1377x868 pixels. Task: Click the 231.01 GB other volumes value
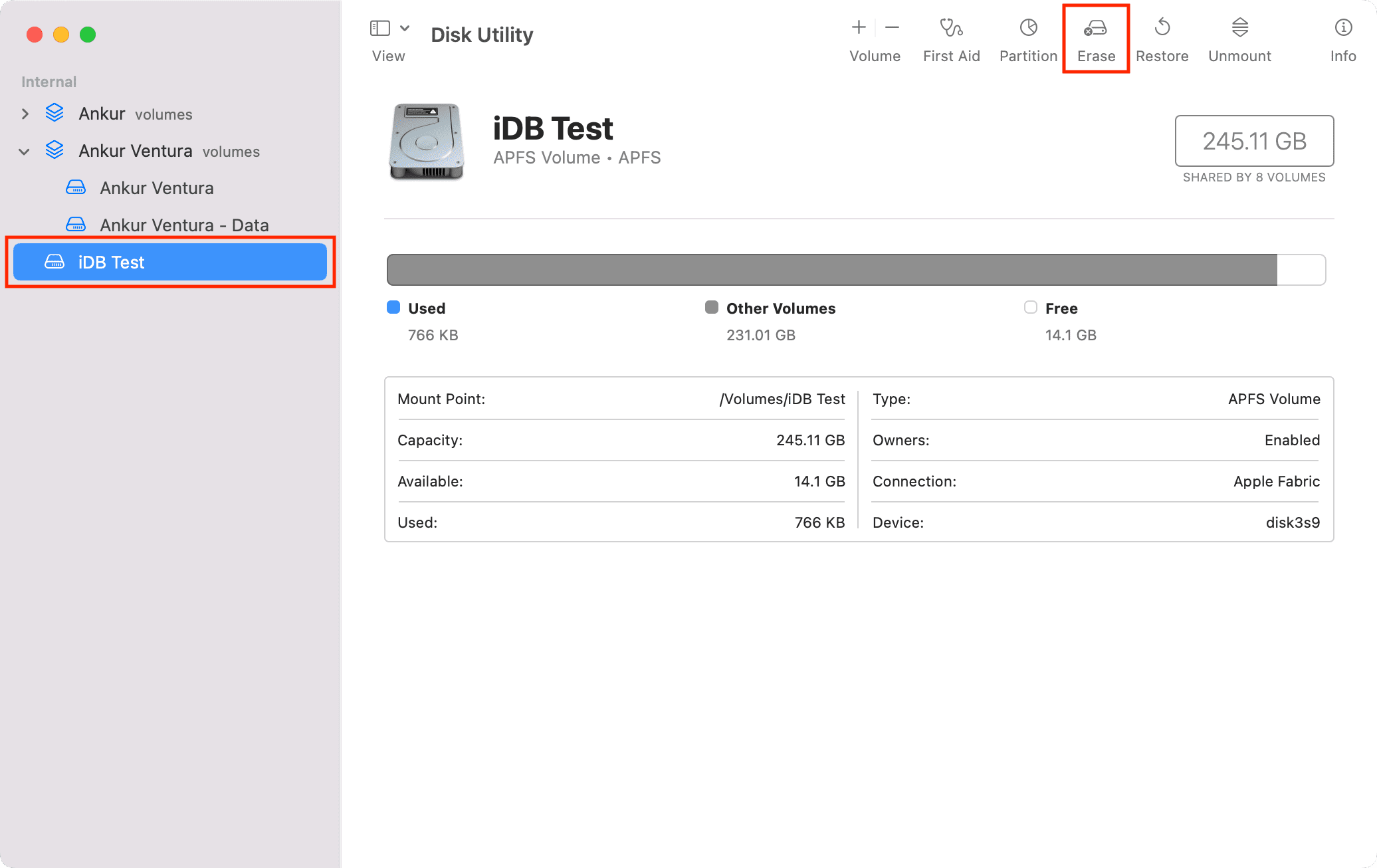761,335
